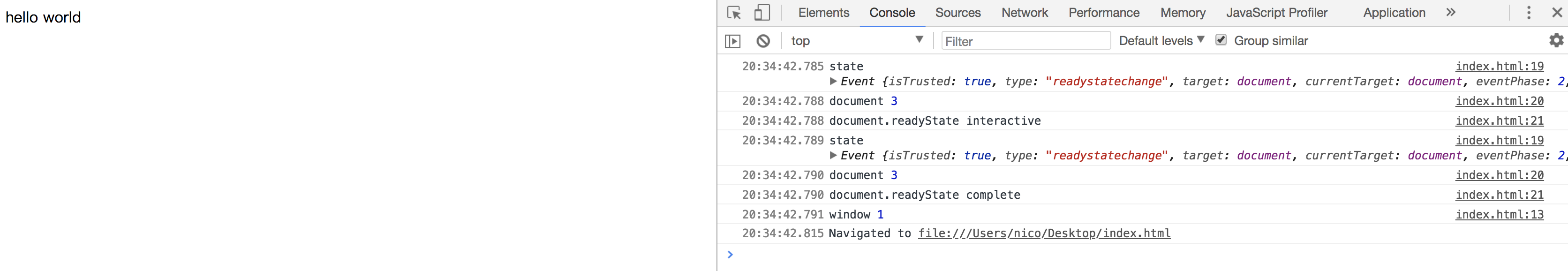Toggle the device toolbar icon
Screen dimensions: 1568x271
click(761, 13)
